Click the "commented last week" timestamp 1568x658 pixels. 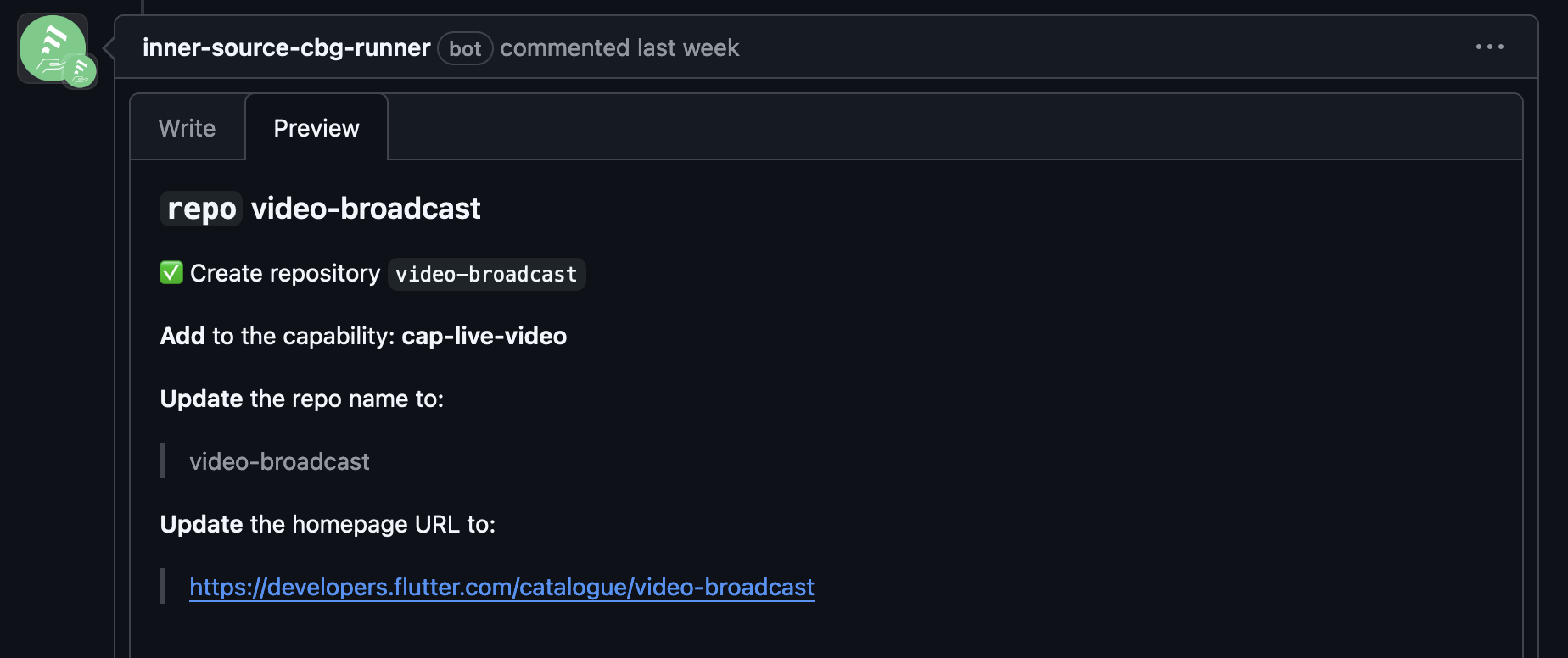tap(619, 47)
